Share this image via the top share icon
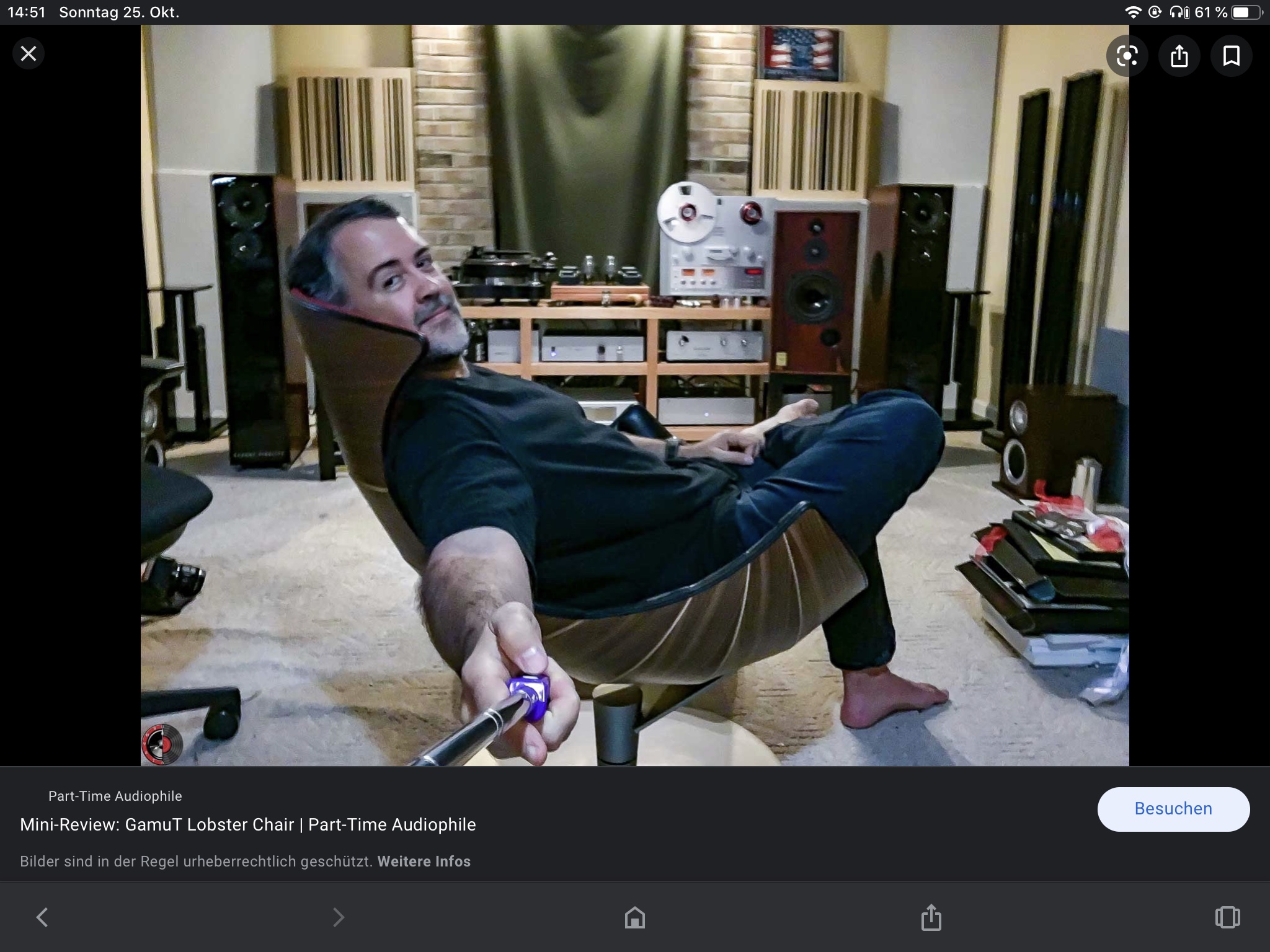The width and height of the screenshot is (1270, 952). click(1179, 56)
